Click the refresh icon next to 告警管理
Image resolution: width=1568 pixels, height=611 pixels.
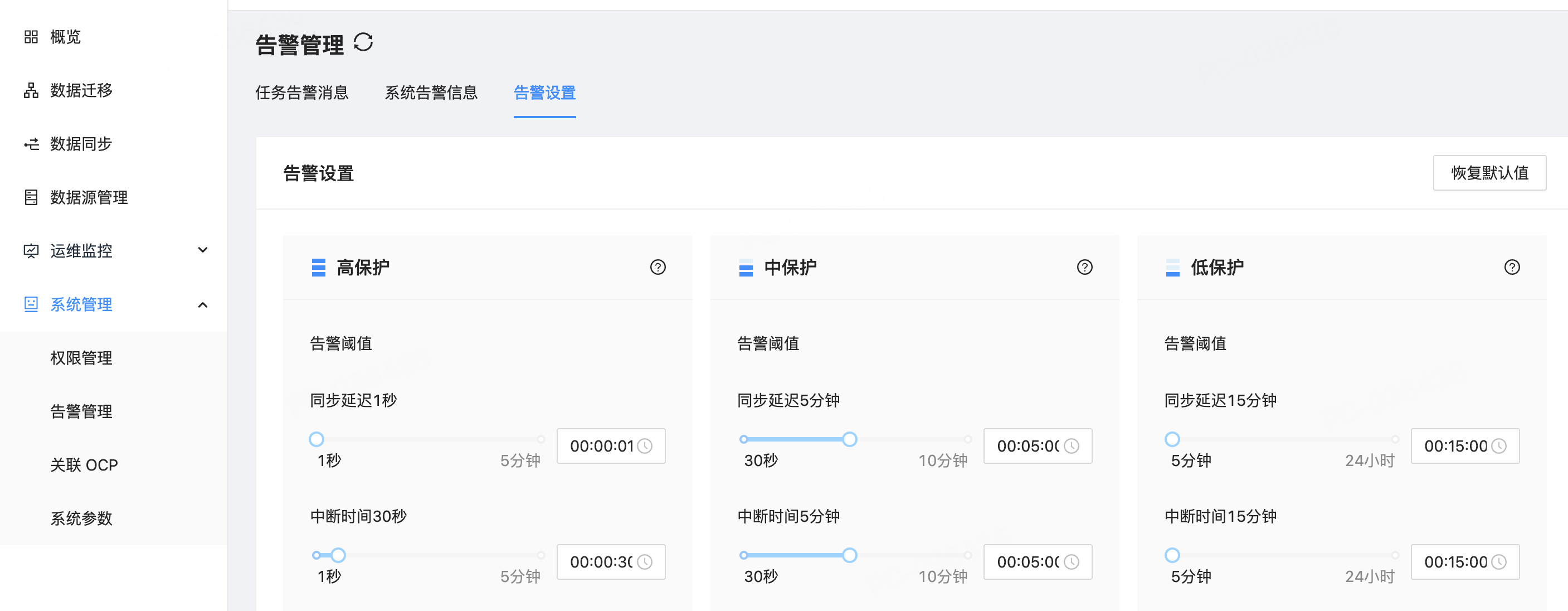tap(363, 42)
